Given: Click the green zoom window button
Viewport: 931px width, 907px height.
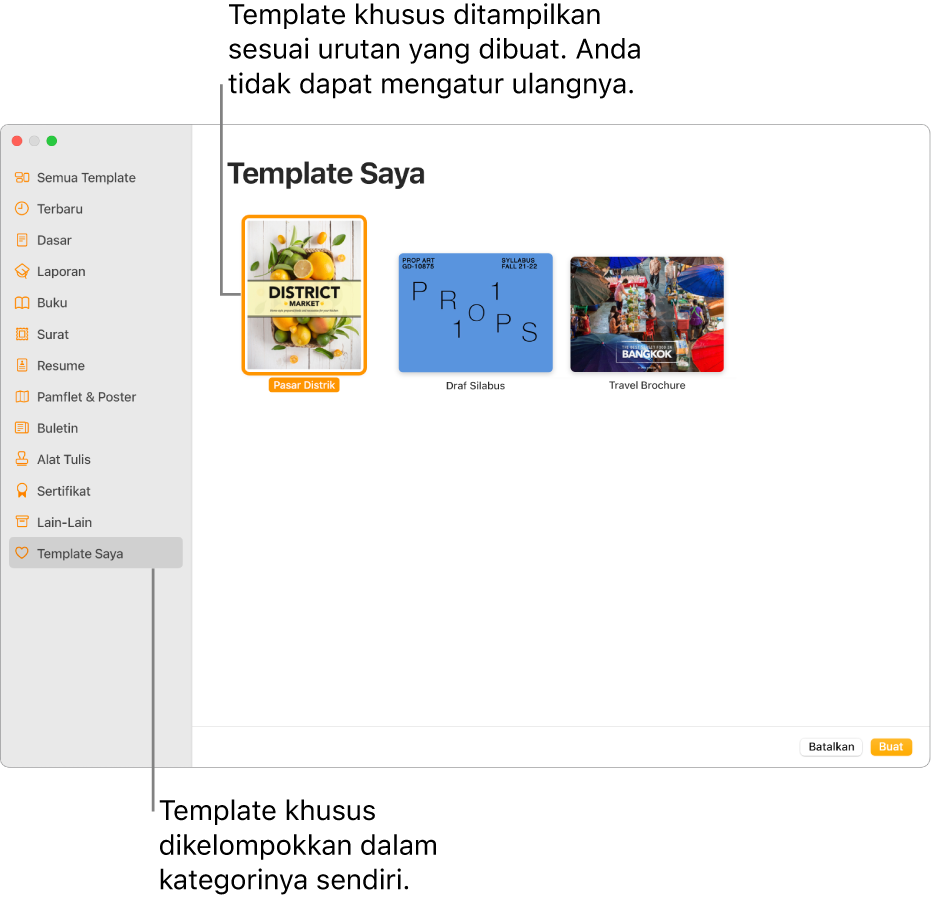Looking at the screenshot, I should (x=52, y=141).
